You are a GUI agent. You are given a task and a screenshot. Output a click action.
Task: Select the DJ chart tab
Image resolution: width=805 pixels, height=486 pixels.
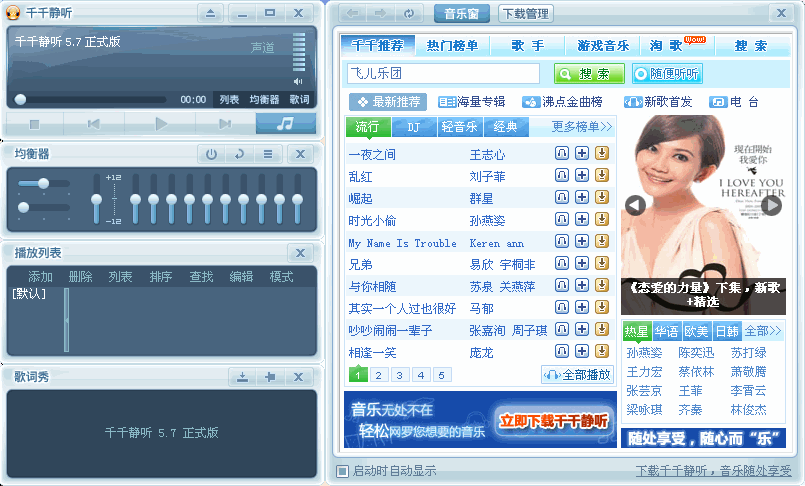pos(414,127)
